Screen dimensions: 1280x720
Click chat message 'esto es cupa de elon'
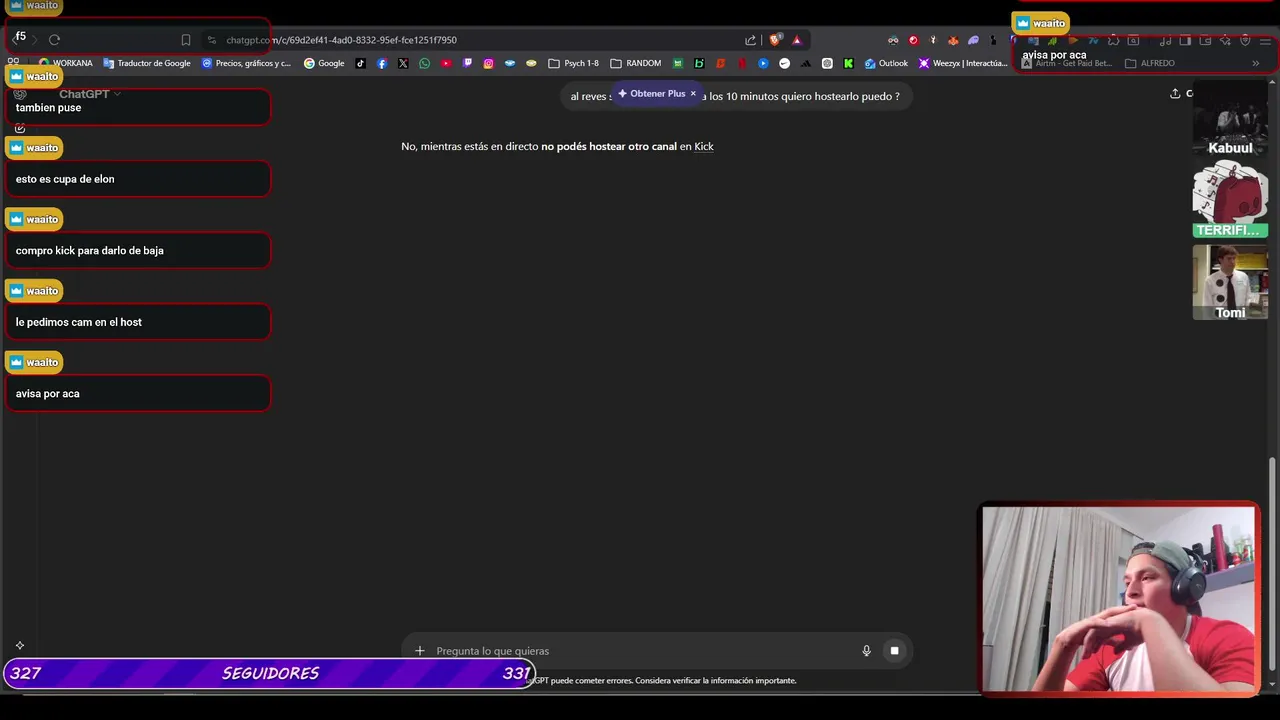click(x=137, y=179)
